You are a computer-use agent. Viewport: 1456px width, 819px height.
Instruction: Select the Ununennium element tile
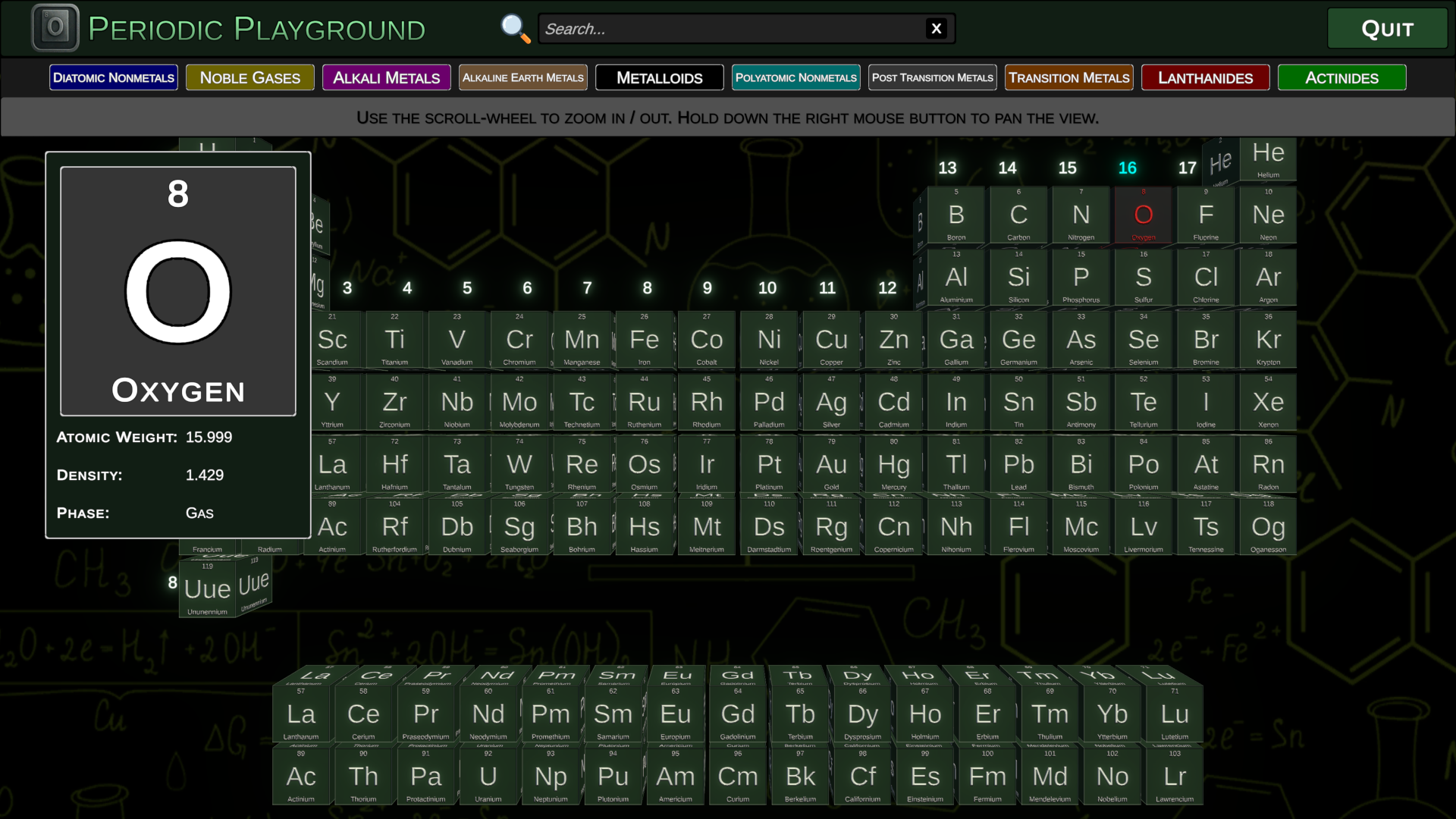[x=207, y=589]
